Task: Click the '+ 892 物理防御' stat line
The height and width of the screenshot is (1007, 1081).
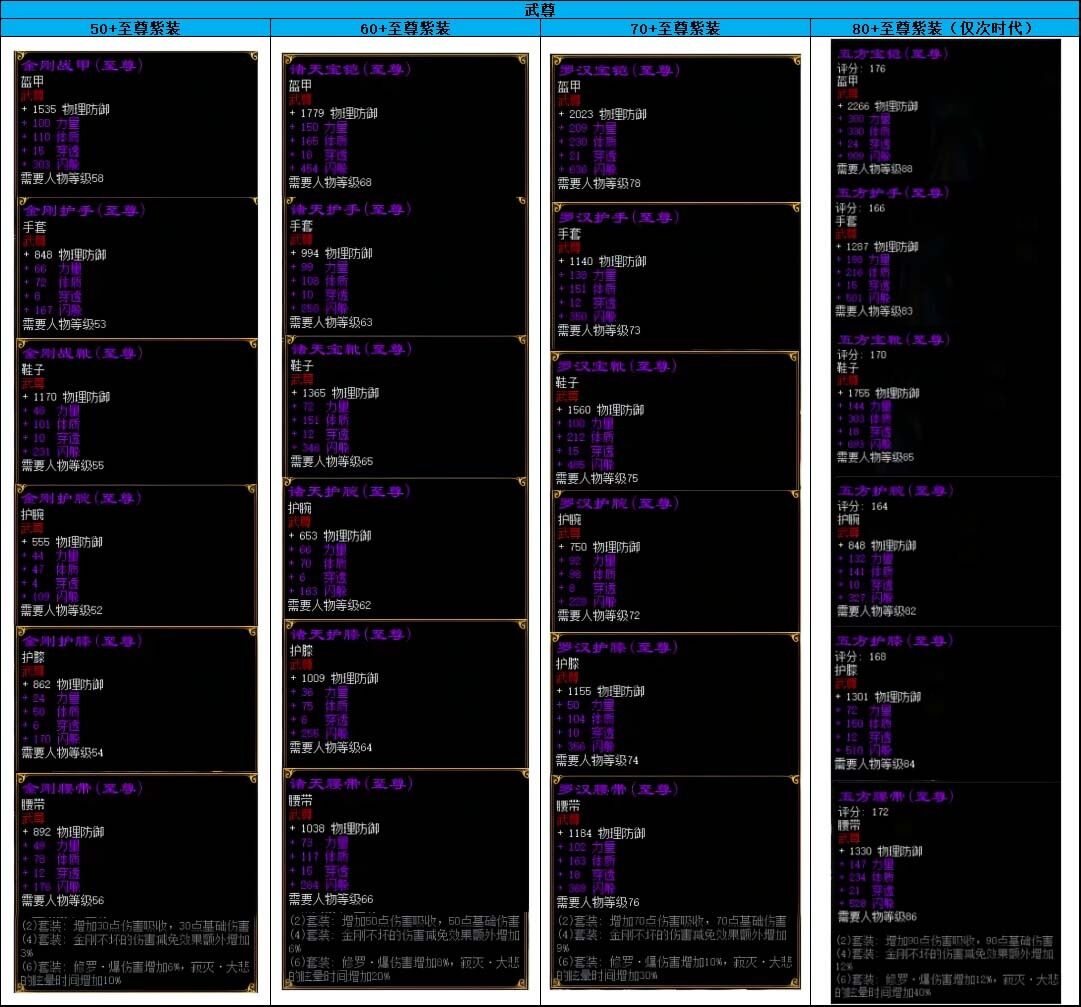Action: coord(63,832)
